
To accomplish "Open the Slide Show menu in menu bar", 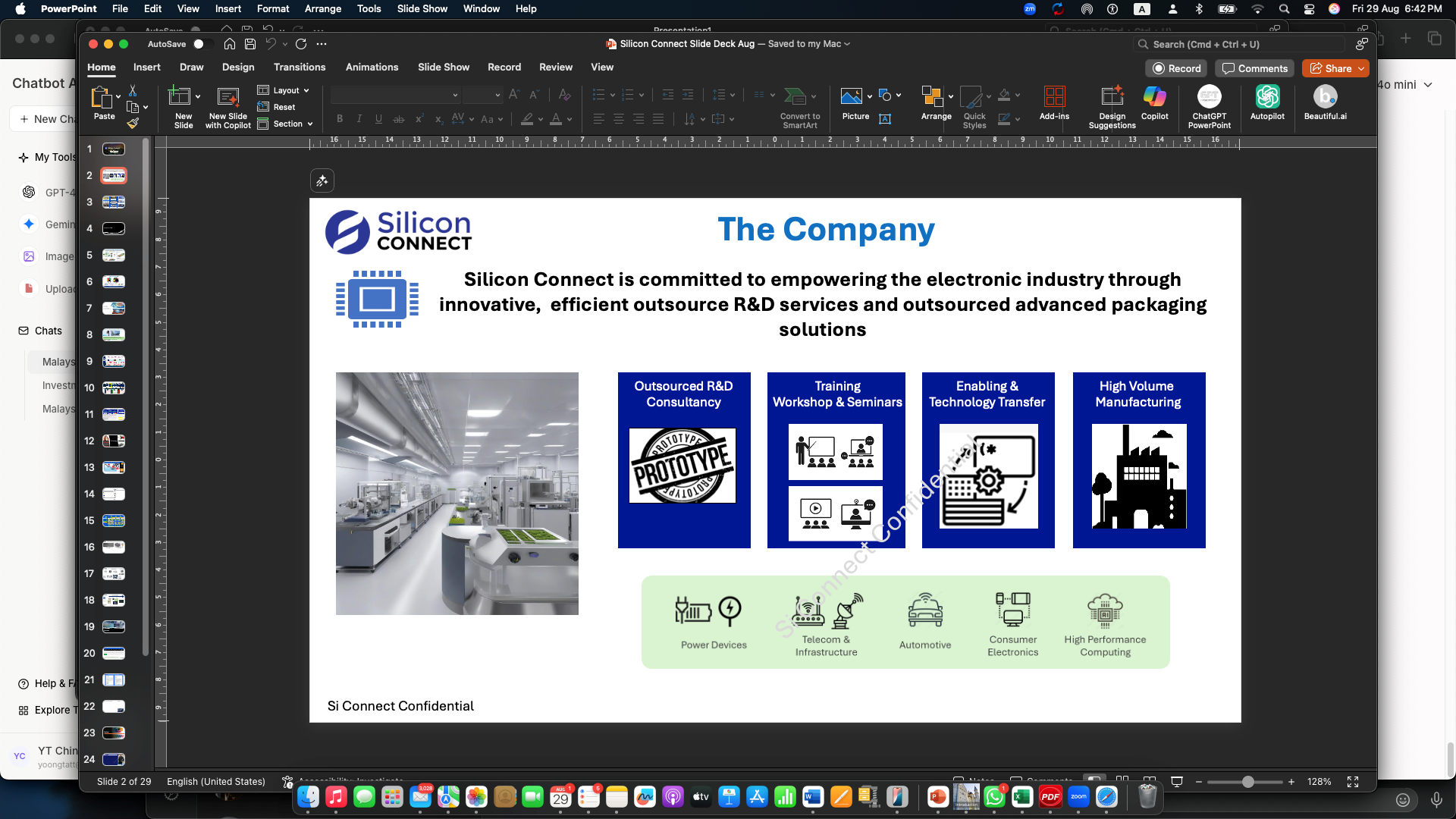I will (422, 8).
